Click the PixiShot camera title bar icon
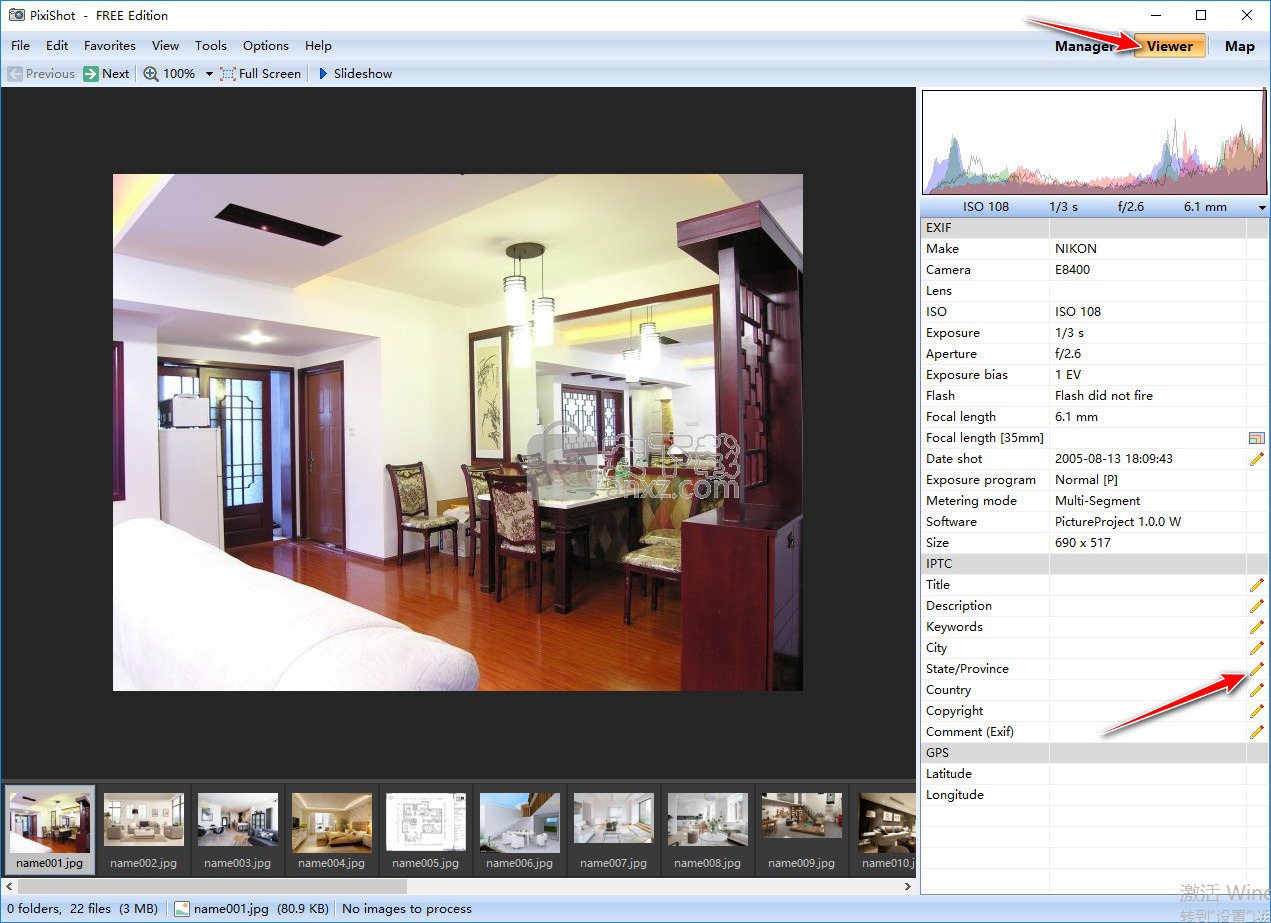Image resolution: width=1271 pixels, height=923 pixels. coord(16,15)
